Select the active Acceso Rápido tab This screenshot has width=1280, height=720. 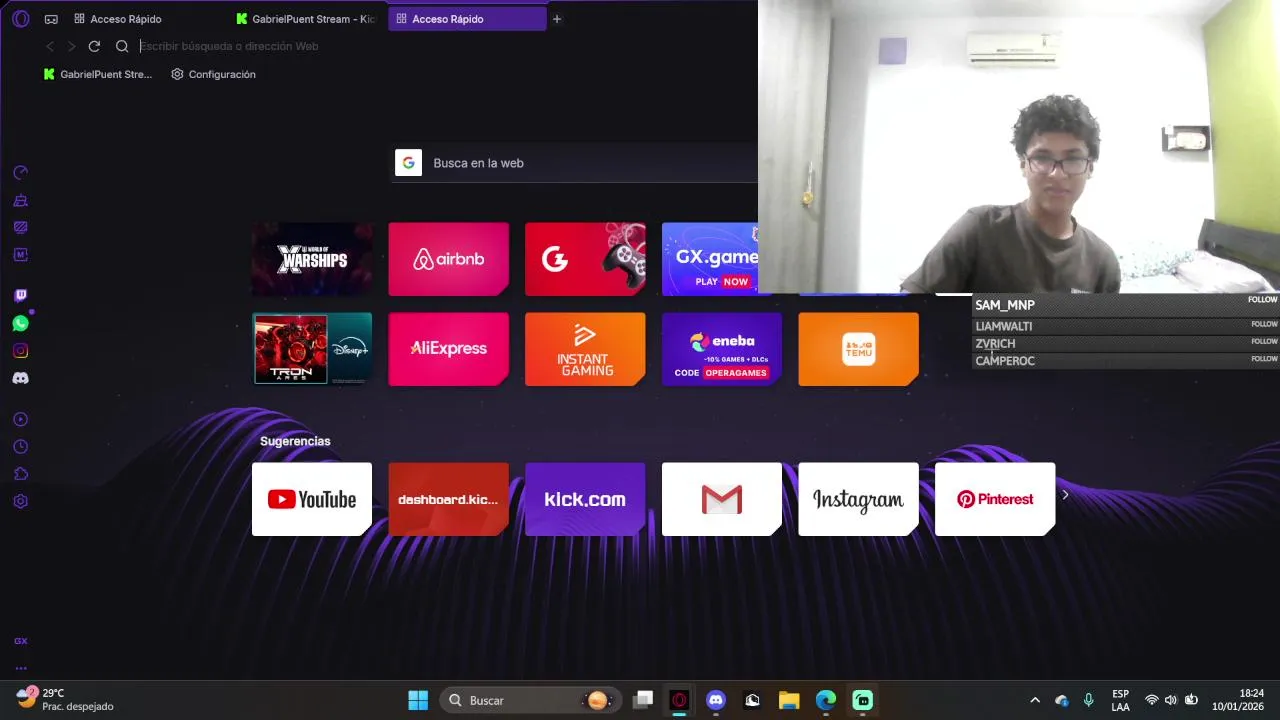coord(467,19)
